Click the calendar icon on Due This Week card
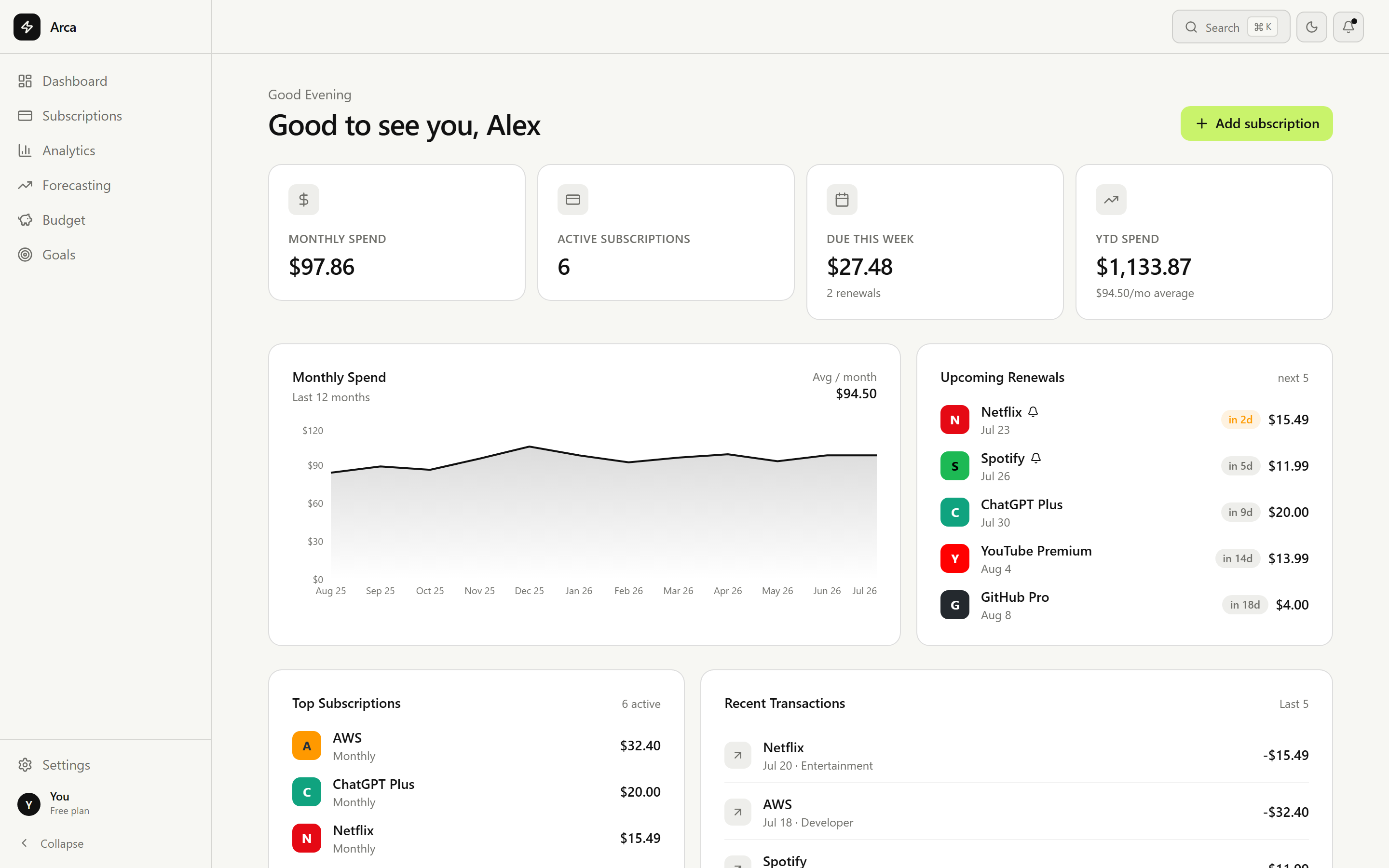Image resolution: width=1389 pixels, height=868 pixels. coord(842,200)
